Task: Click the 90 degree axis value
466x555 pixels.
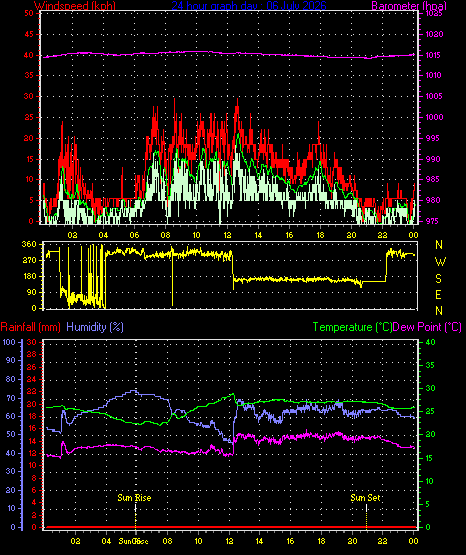Action: [31, 292]
